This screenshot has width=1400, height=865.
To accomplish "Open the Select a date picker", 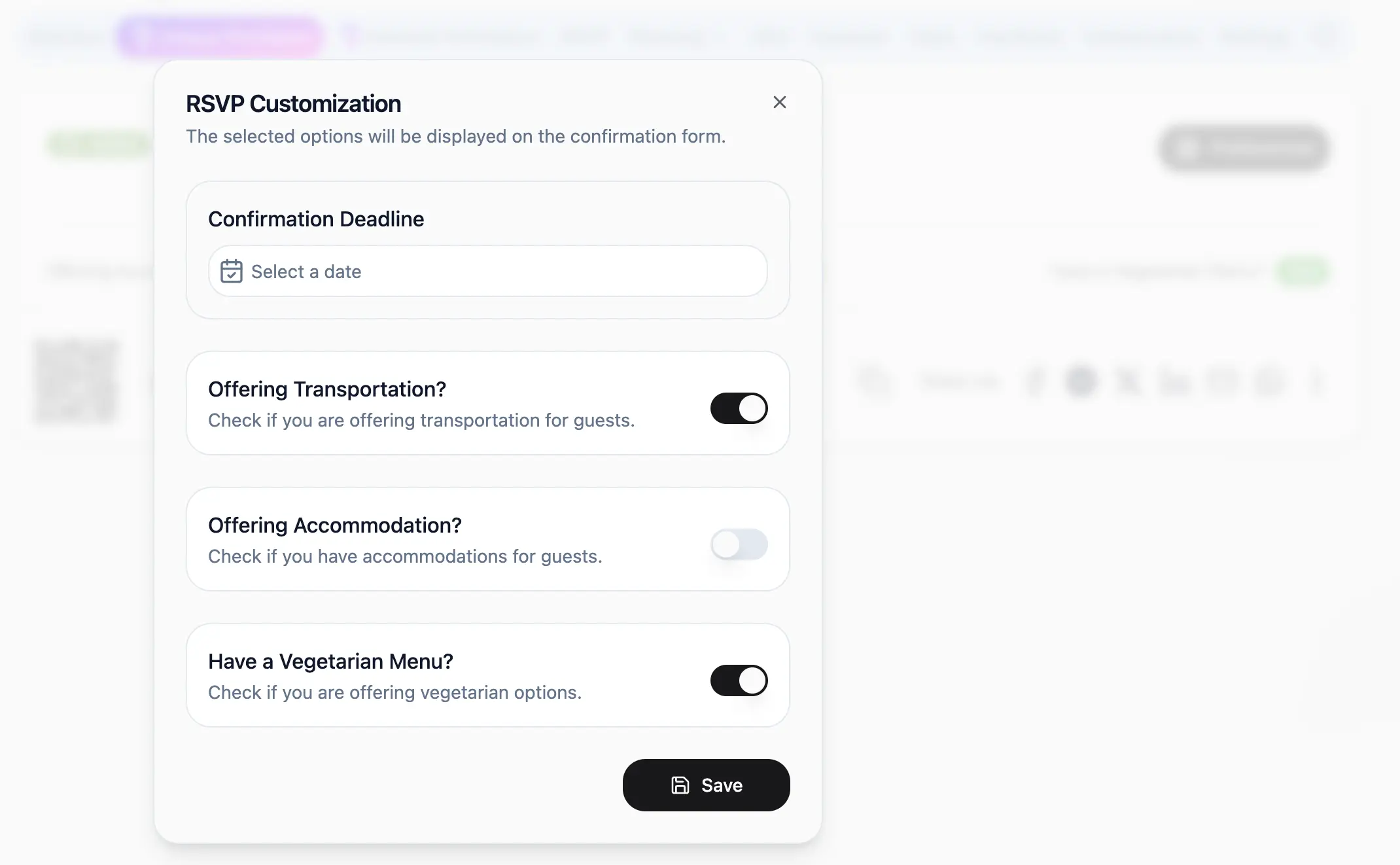I will [487, 271].
